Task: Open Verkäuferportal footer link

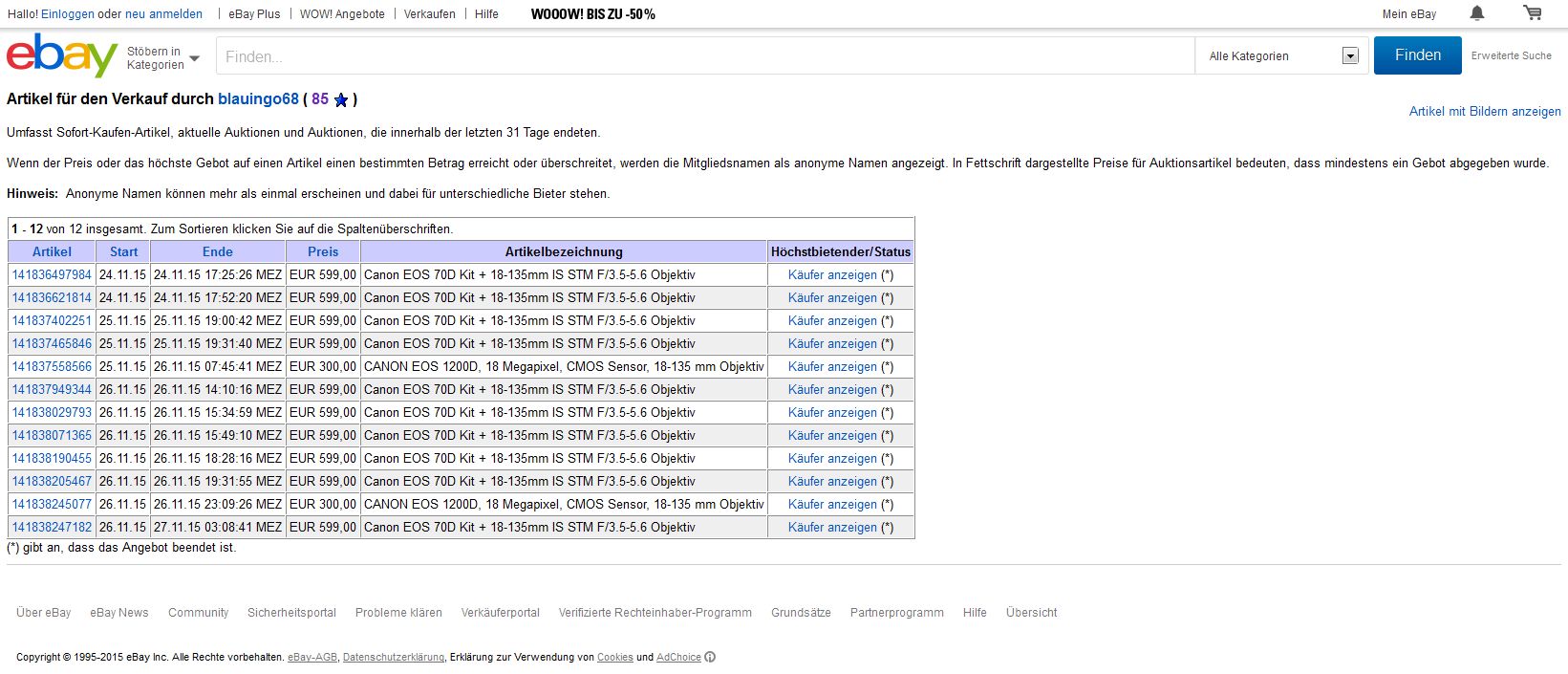Action: coord(501,613)
